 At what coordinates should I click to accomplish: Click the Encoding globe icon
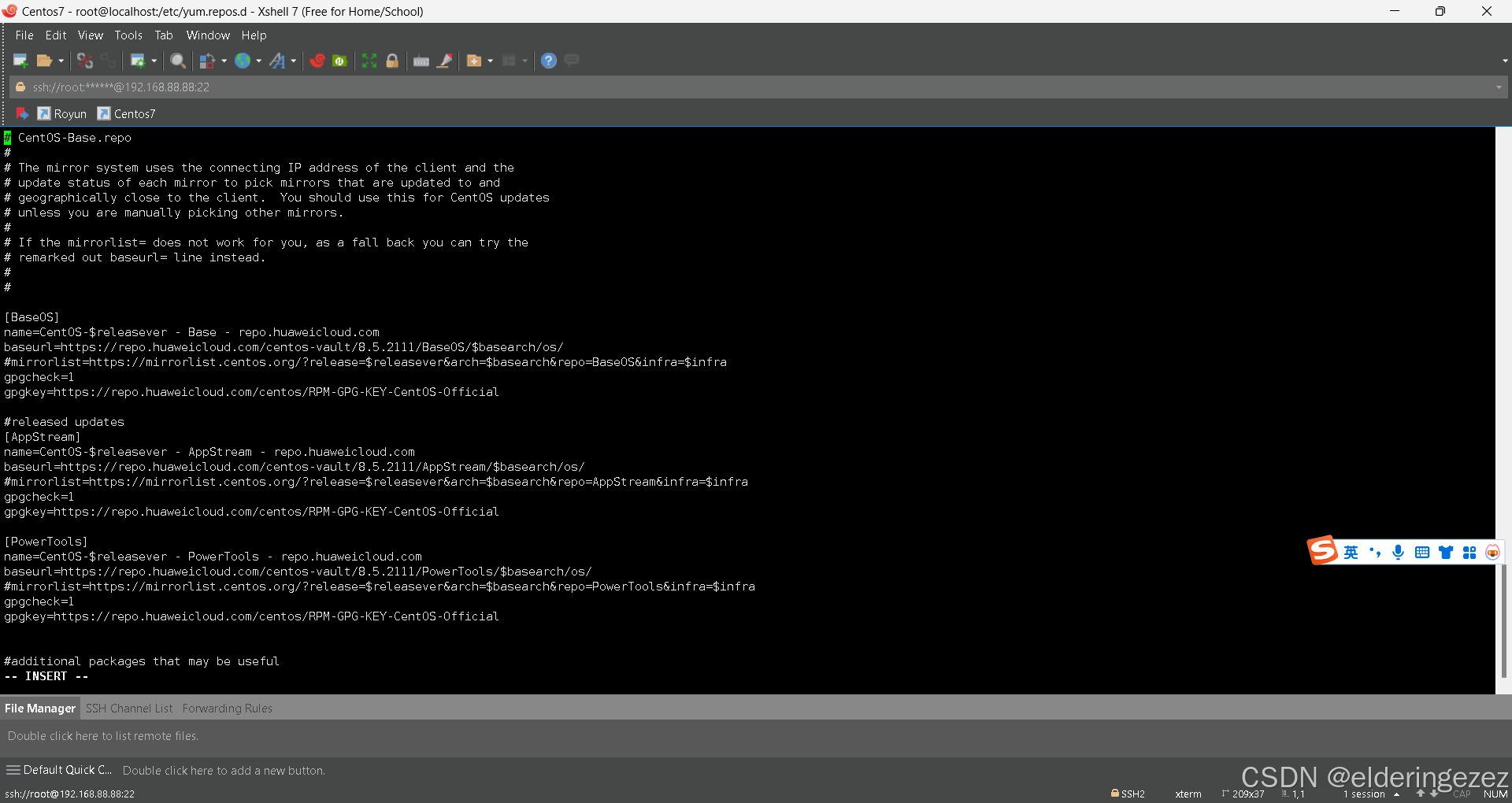coord(243,61)
